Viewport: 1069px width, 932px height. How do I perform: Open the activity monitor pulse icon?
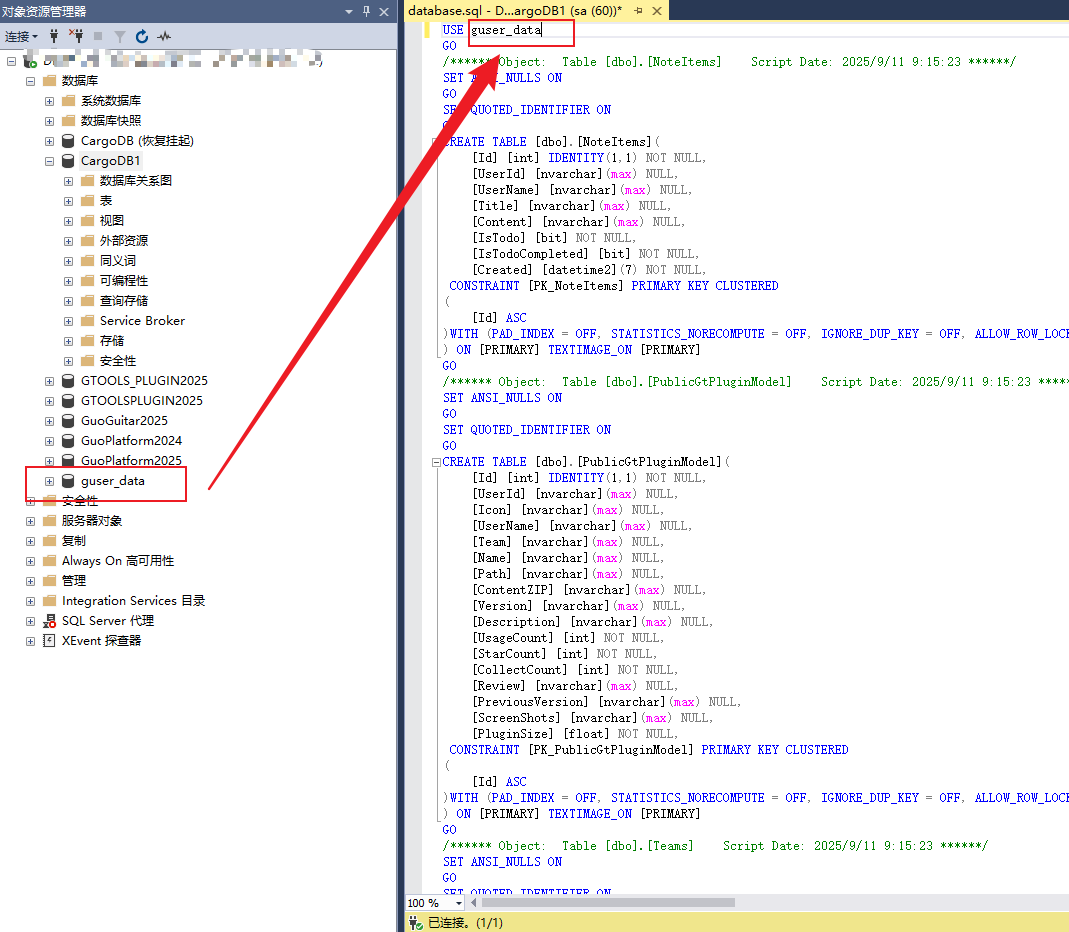164,36
